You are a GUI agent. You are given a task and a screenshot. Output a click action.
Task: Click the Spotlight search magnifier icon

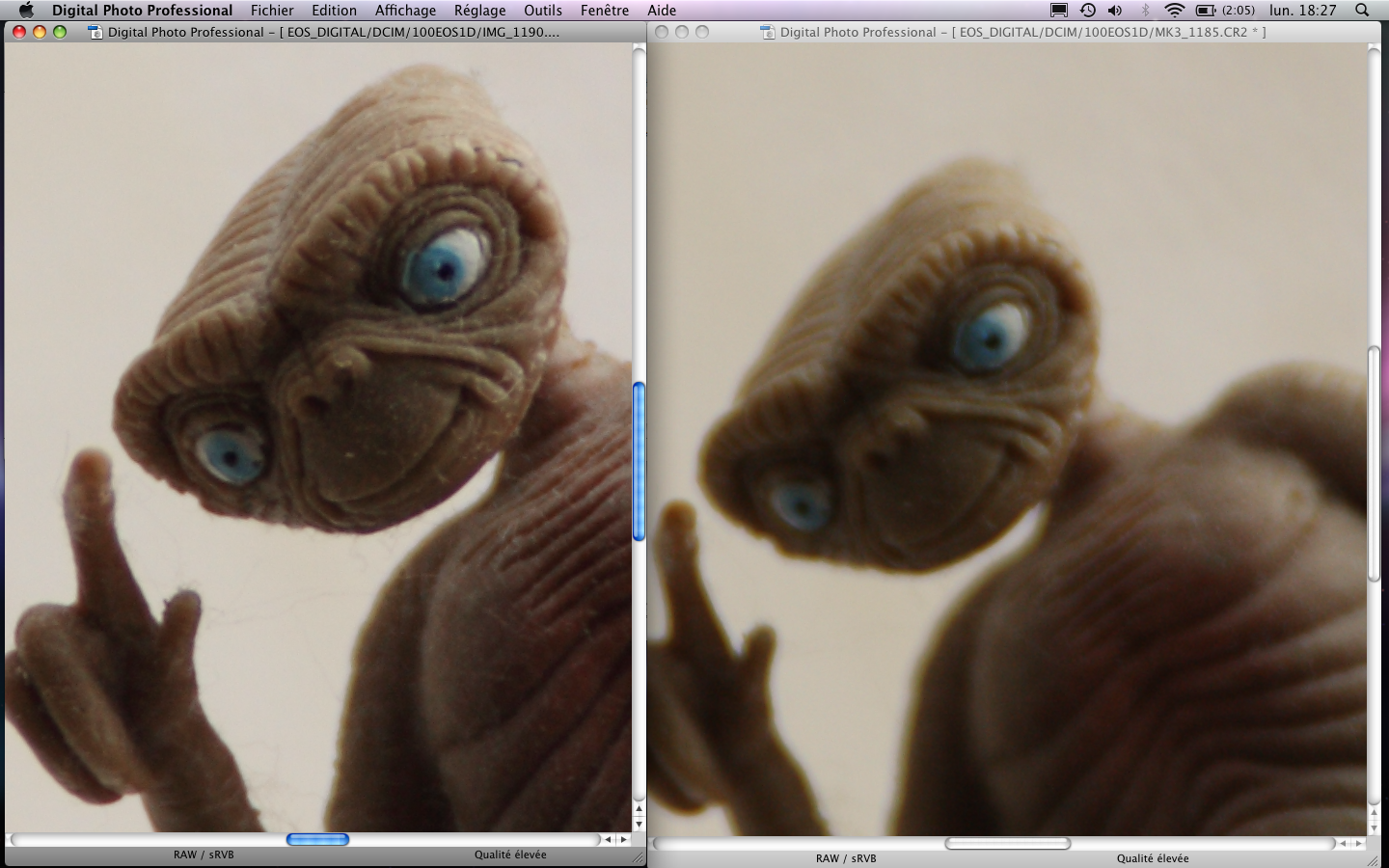(1362, 10)
